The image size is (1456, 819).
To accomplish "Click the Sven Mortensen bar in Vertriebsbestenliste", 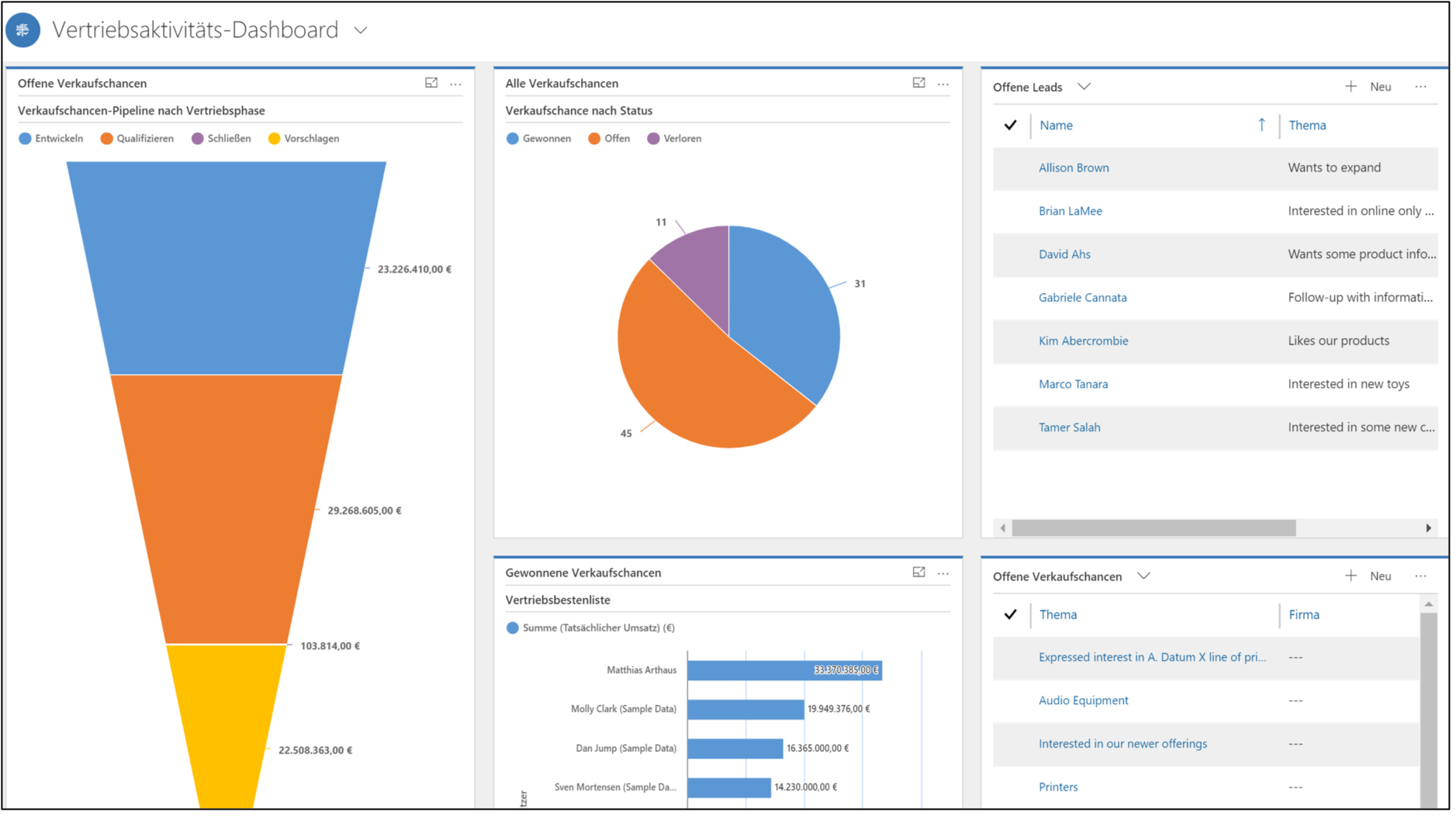I will [729, 787].
